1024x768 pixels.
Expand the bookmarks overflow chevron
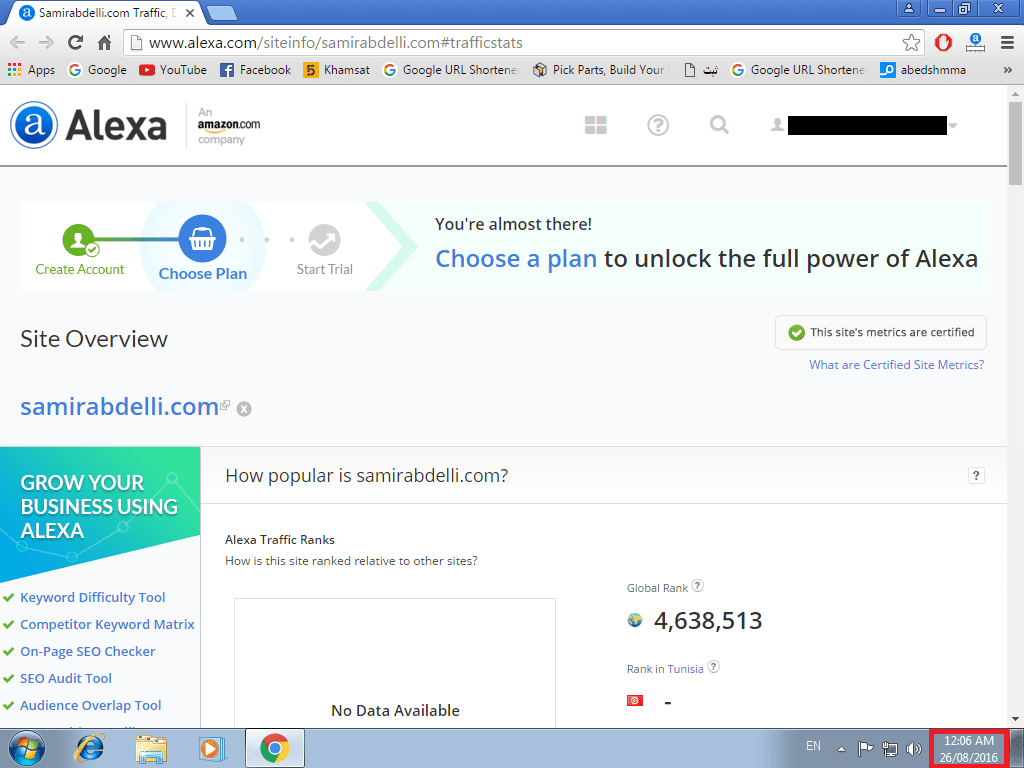[1008, 70]
